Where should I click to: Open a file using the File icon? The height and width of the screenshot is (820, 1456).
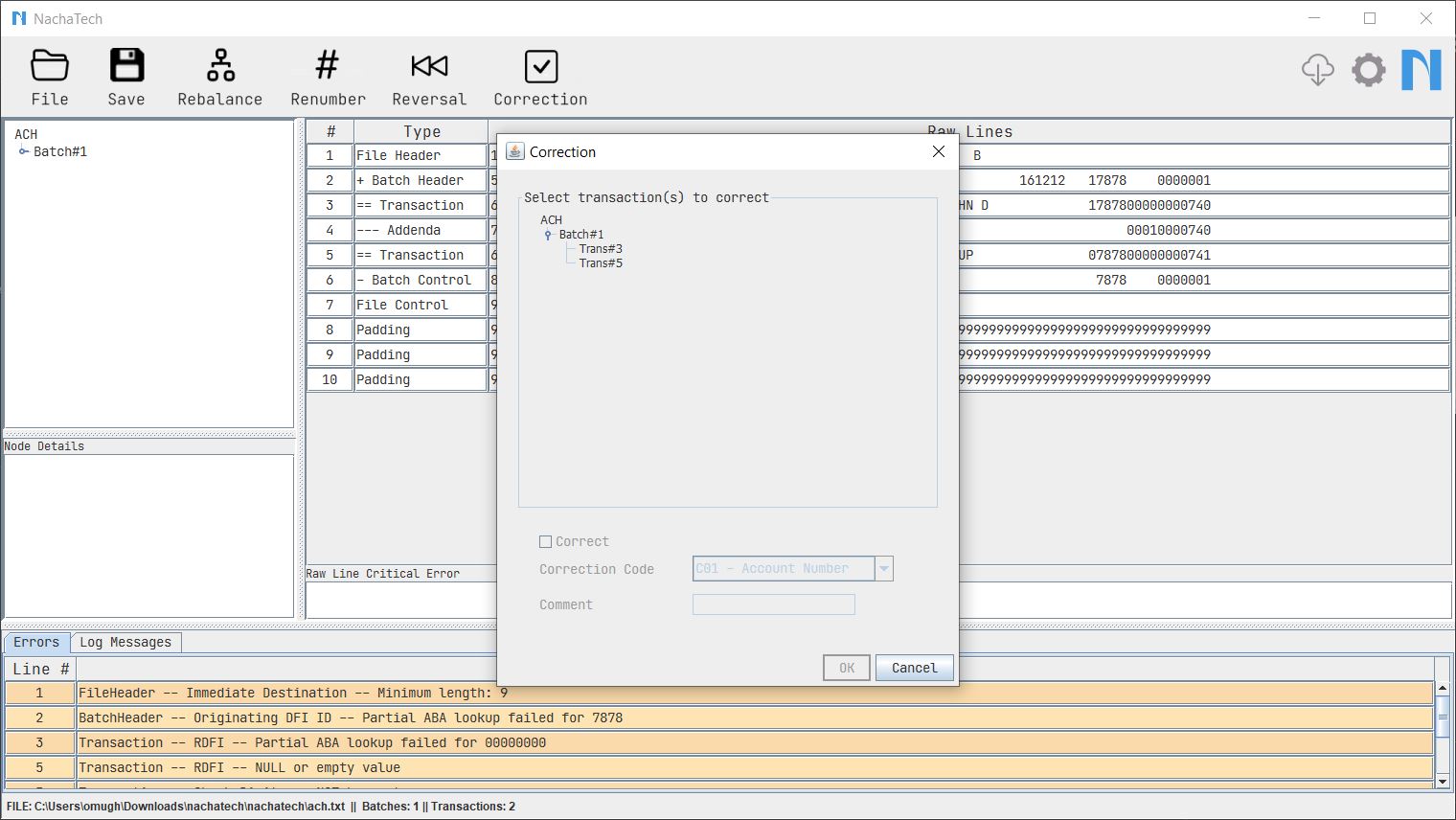pyautogui.click(x=50, y=67)
